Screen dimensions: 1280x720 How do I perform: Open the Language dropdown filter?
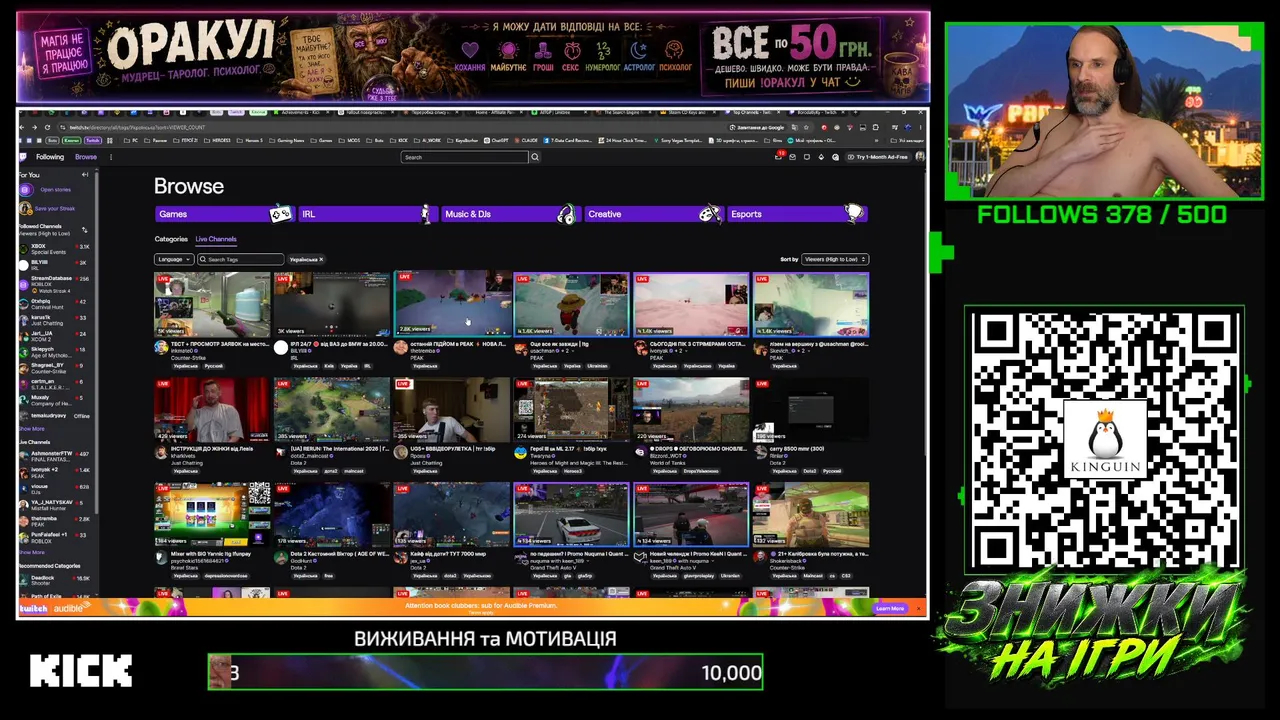[x=173, y=259]
